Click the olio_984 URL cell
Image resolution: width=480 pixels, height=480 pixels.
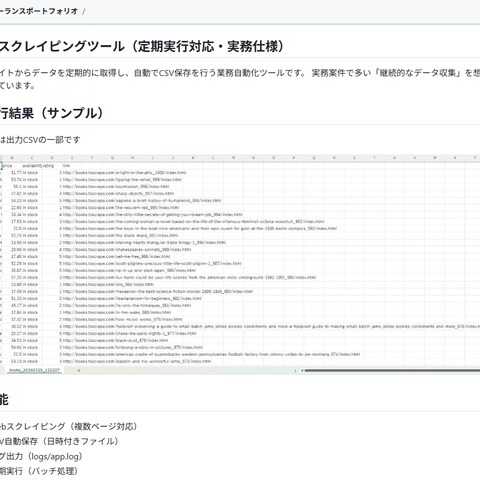pyautogui.click(x=108, y=284)
